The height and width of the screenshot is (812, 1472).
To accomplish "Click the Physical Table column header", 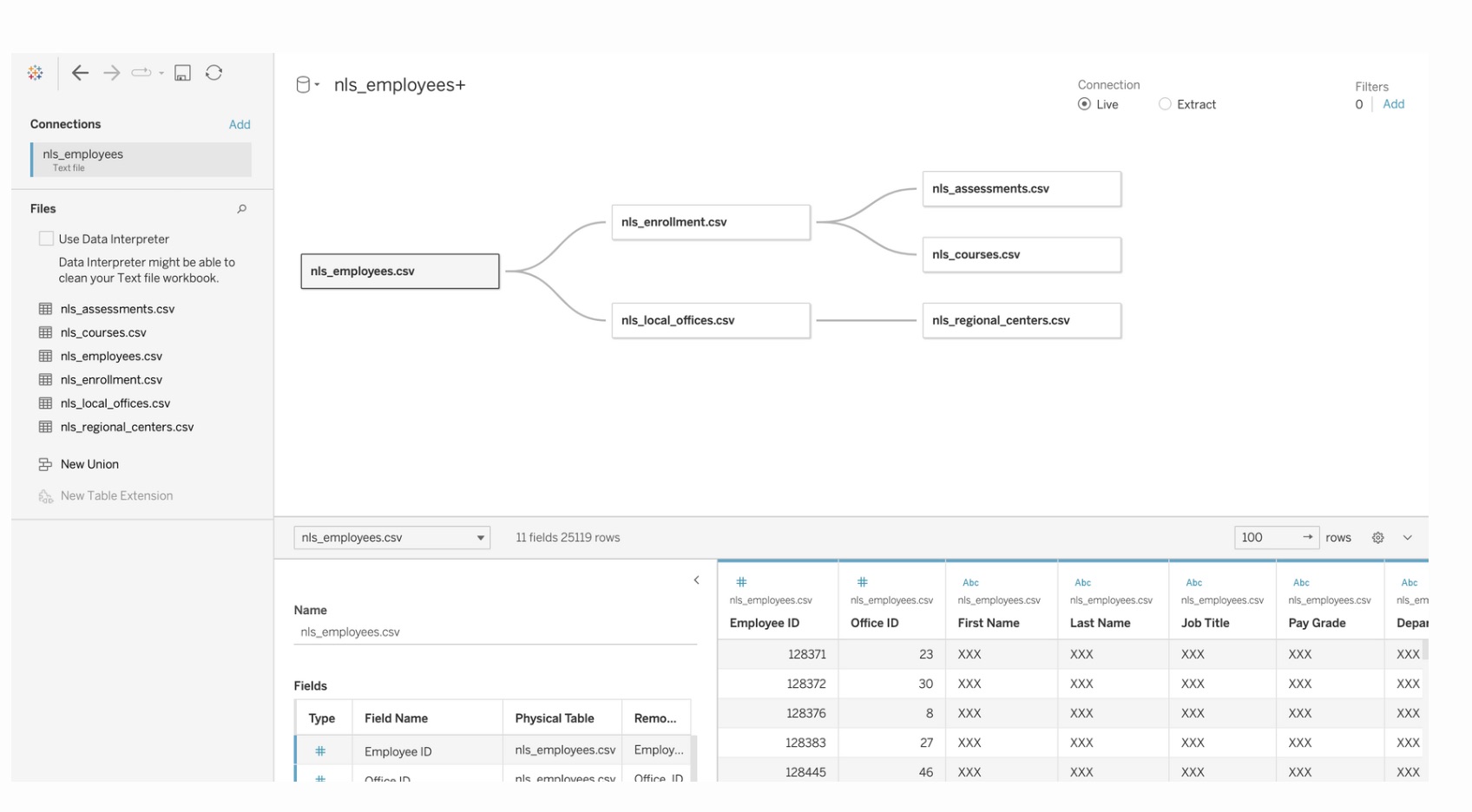I will pyautogui.click(x=555, y=718).
